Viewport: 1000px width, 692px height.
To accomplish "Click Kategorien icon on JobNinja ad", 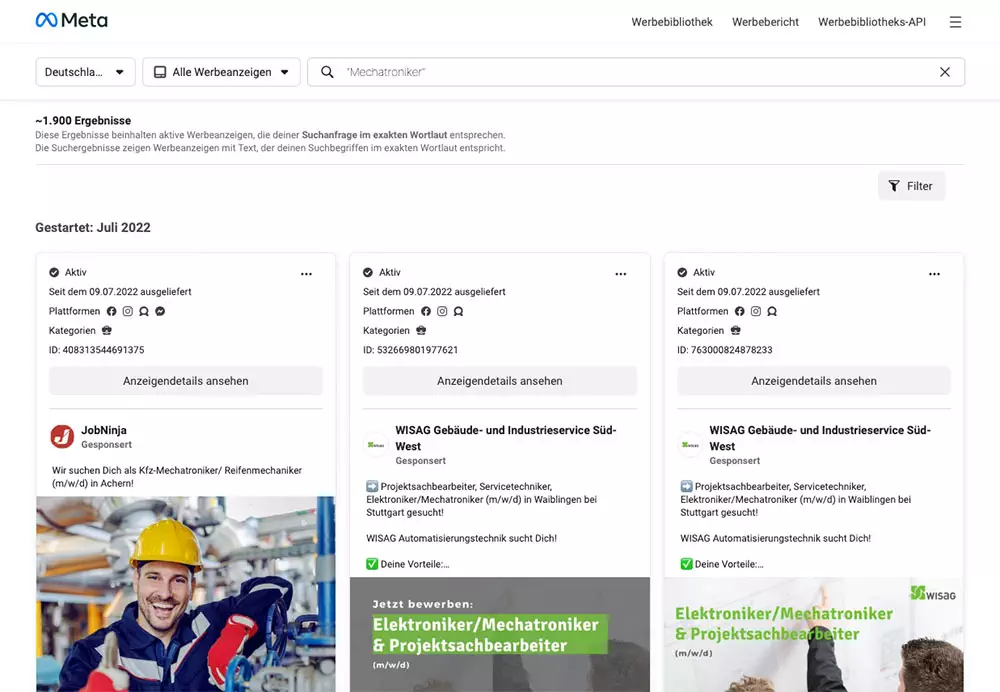I will [107, 330].
